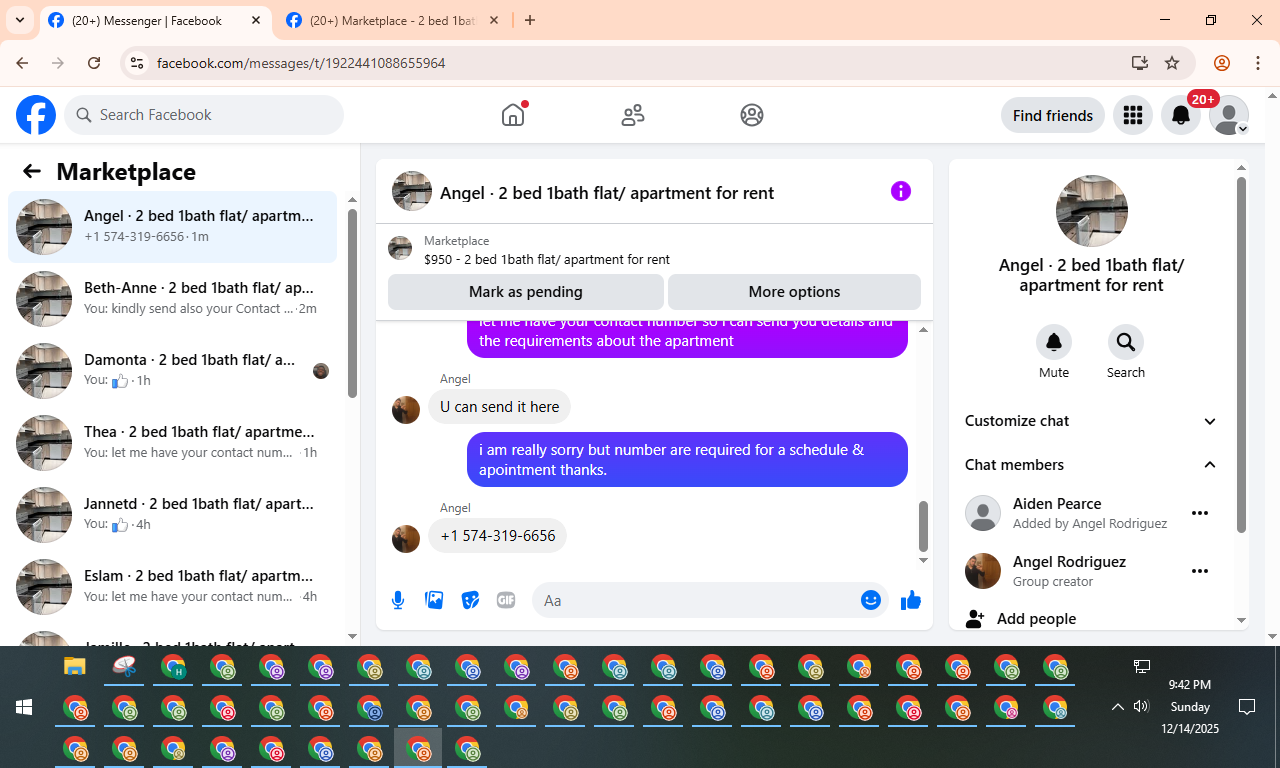The width and height of the screenshot is (1280, 768).
Task: Search in conversation magnifier icon
Action: [x=1126, y=342]
